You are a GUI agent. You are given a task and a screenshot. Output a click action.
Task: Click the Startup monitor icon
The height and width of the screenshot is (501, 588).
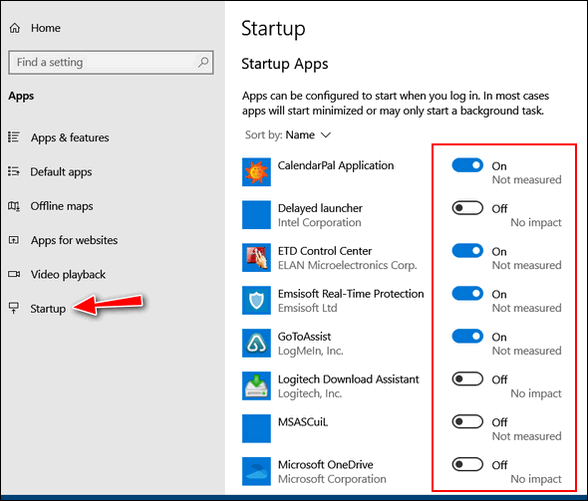[14, 308]
